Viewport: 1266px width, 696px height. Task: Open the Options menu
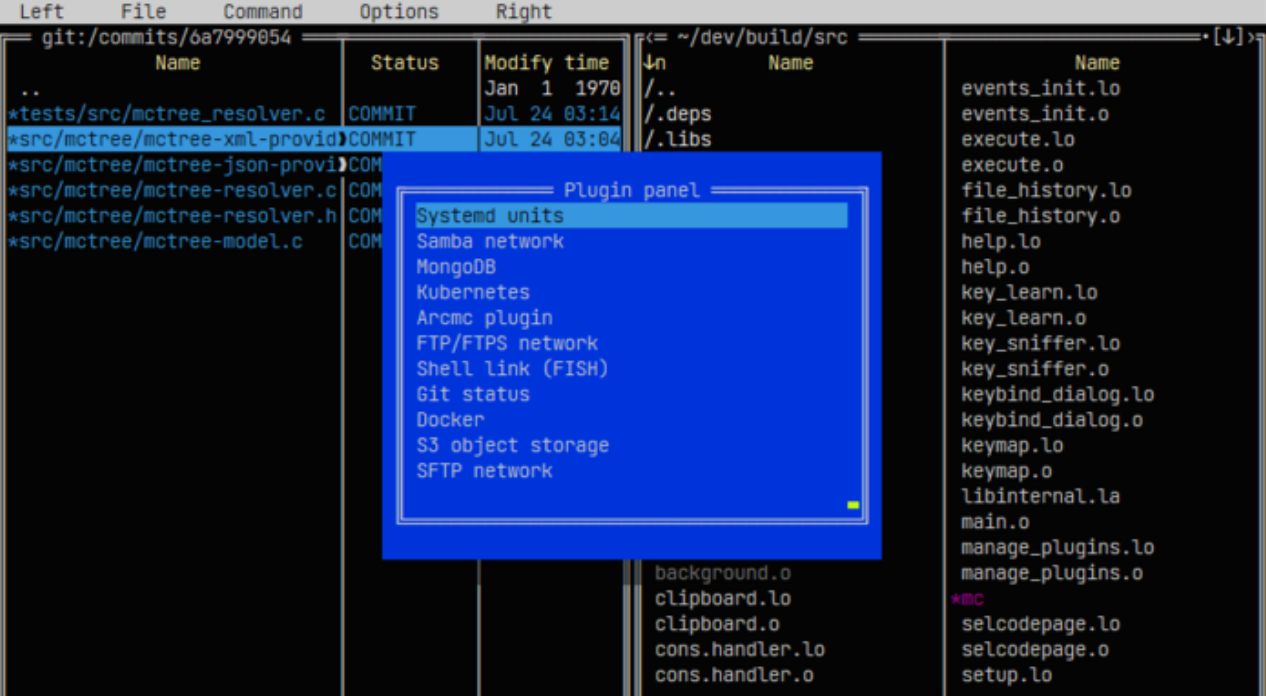[x=399, y=12]
